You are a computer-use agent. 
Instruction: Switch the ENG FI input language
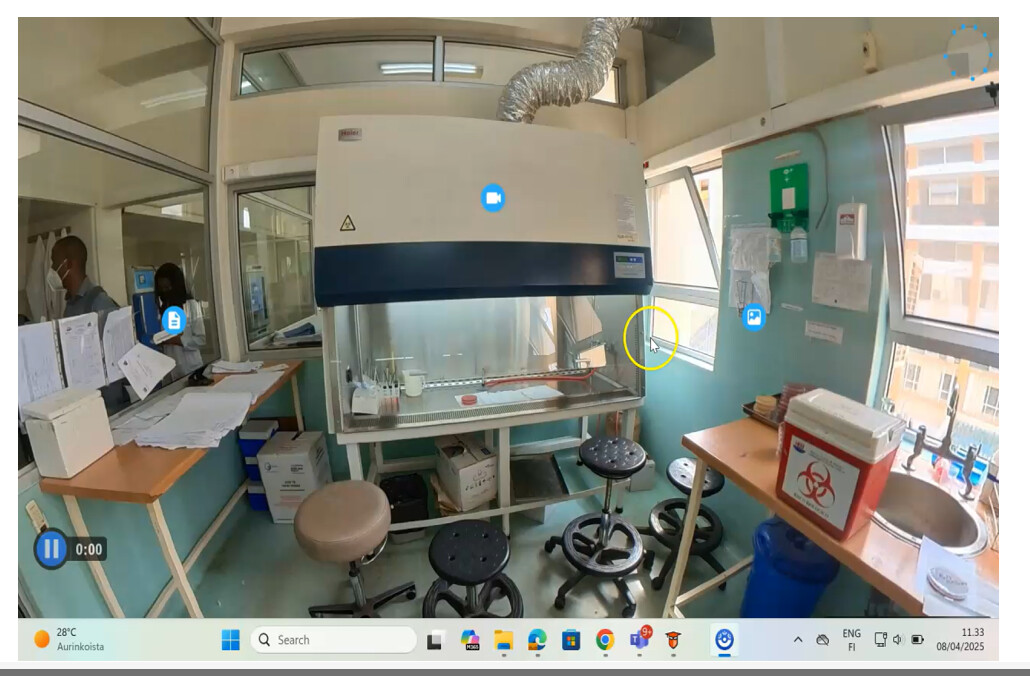click(x=851, y=640)
